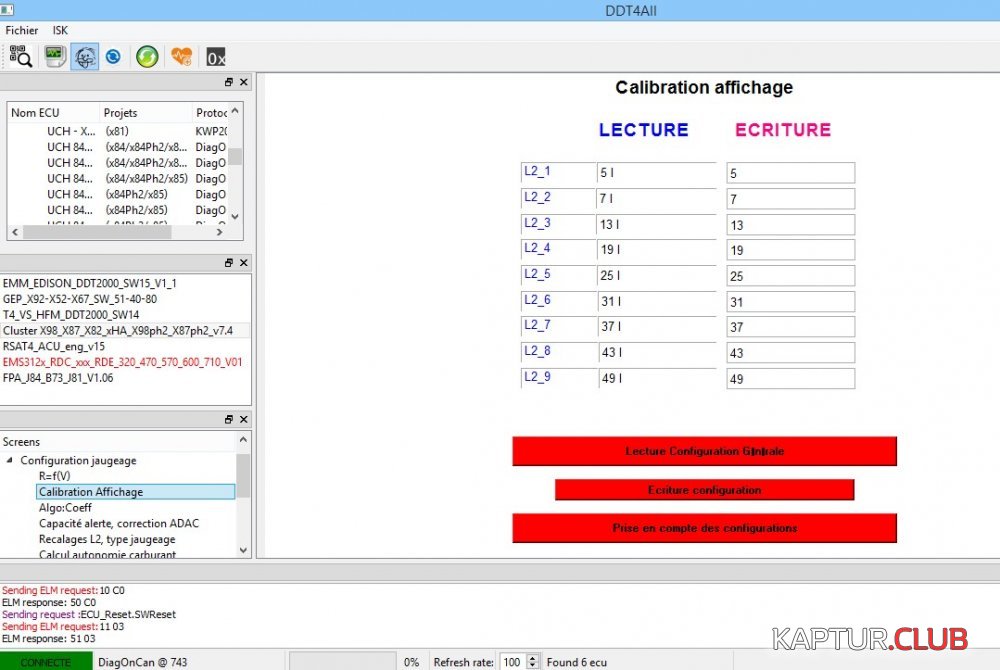The height and width of the screenshot is (670, 1000).
Task: Click the blue refresh arrows icon
Action: click(x=113, y=57)
